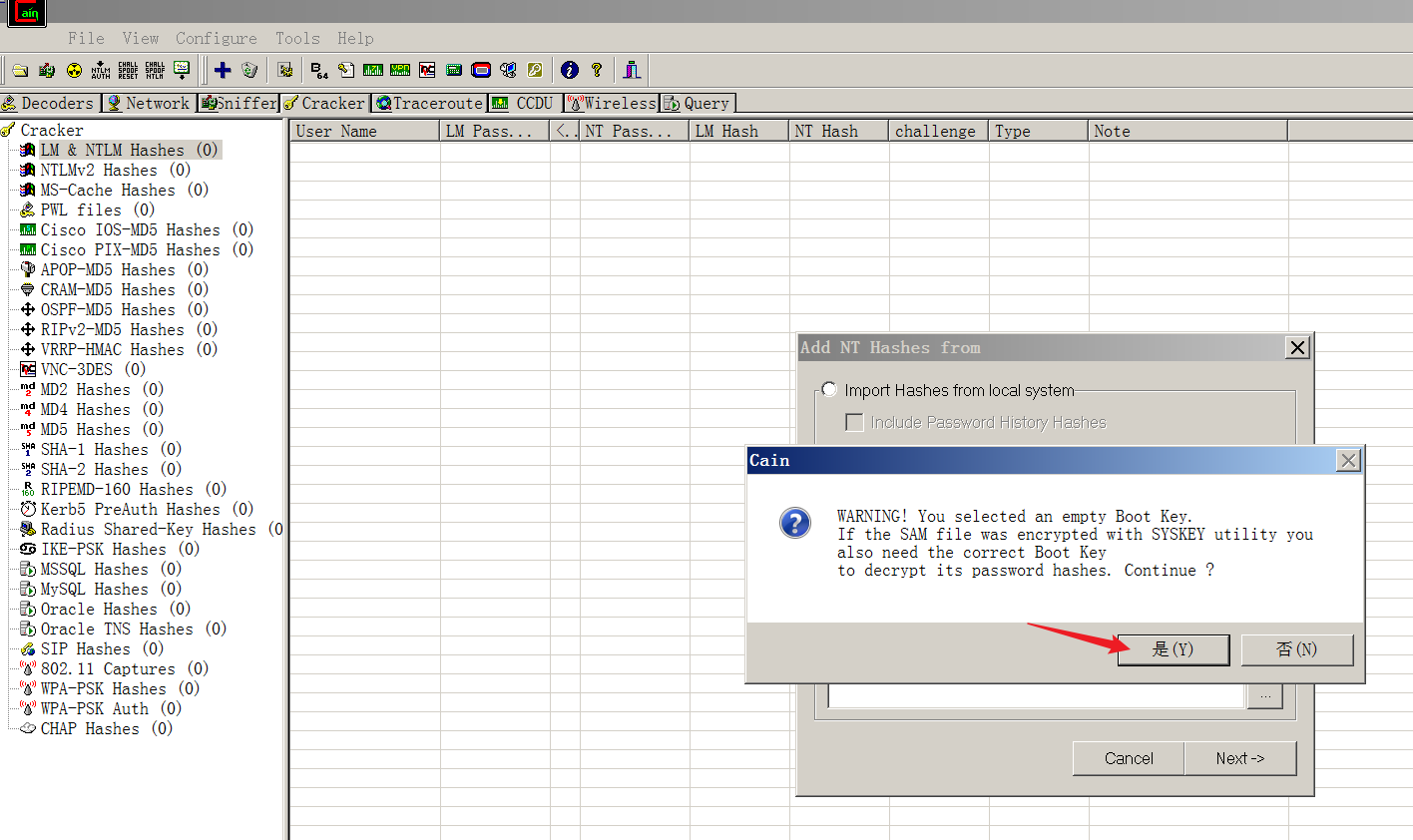The image size is (1413, 840).
Task: Click the blue globe network toolbar icon
Action: click(x=508, y=70)
